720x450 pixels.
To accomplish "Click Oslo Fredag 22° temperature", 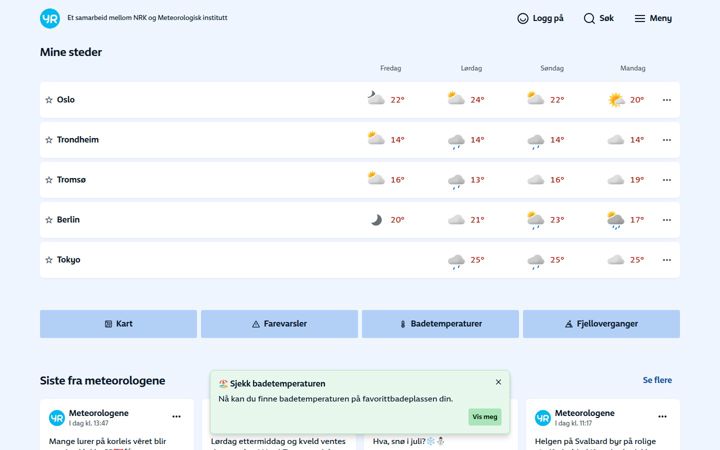I will point(398,100).
